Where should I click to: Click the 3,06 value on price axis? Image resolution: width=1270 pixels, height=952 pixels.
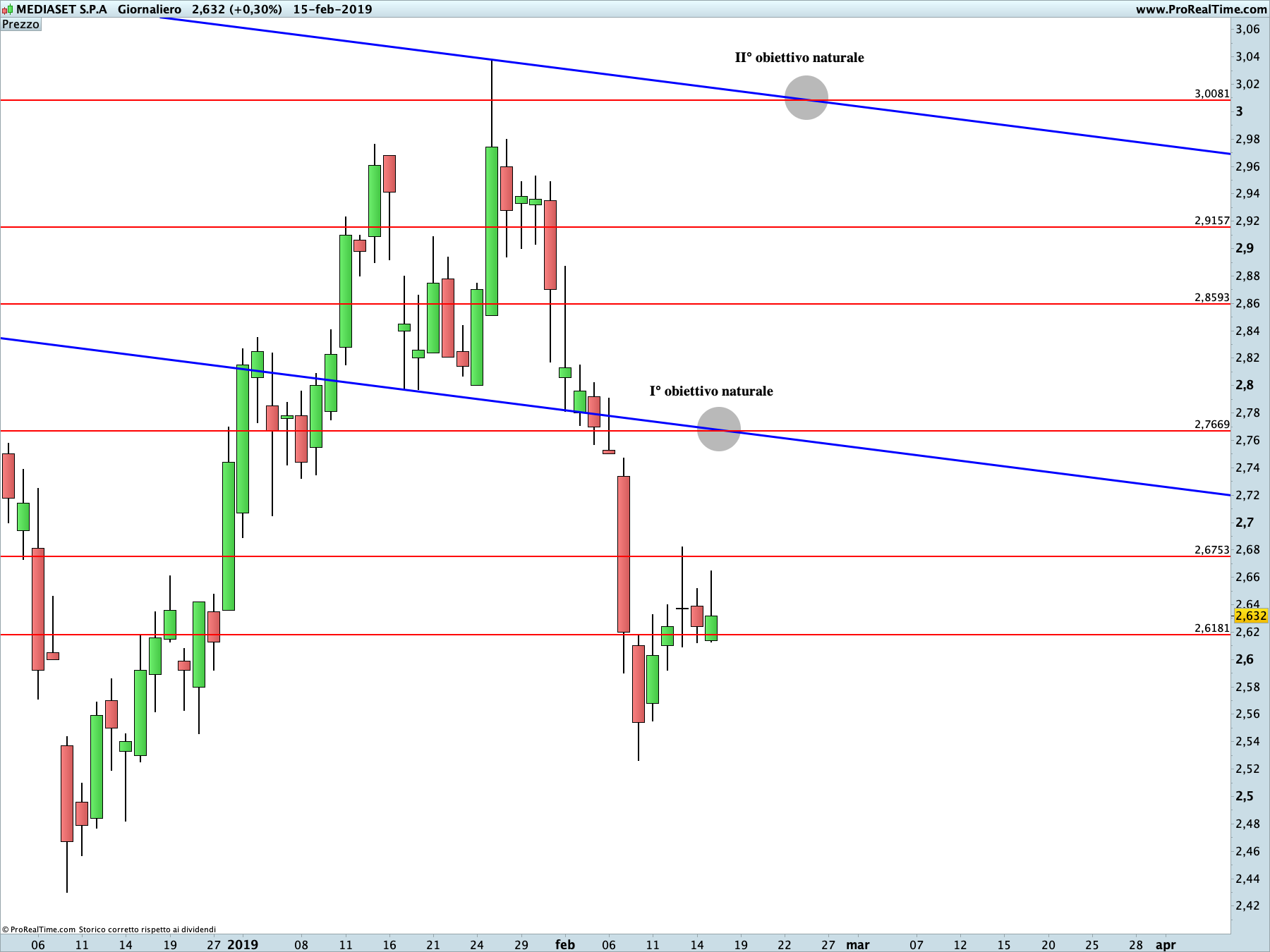[1247, 29]
